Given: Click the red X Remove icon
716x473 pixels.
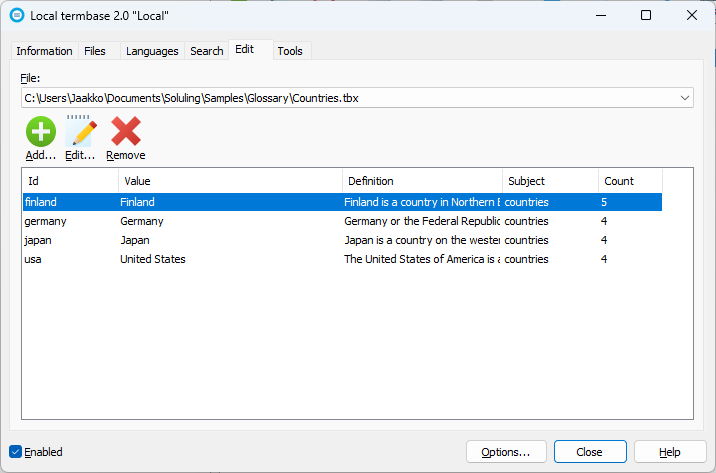Looking at the screenshot, I should [x=126, y=132].
